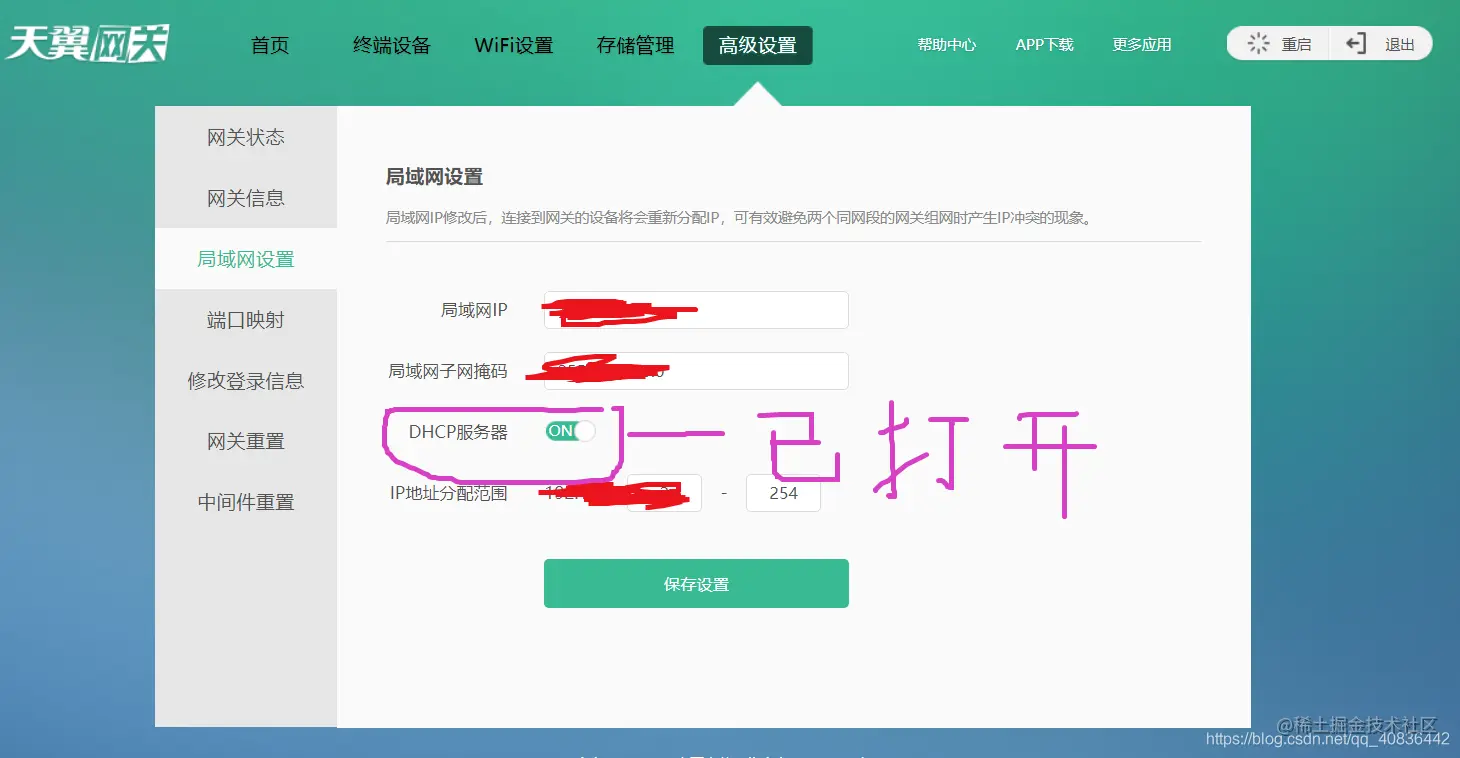Open 更多应用 link

(x=1142, y=45)
